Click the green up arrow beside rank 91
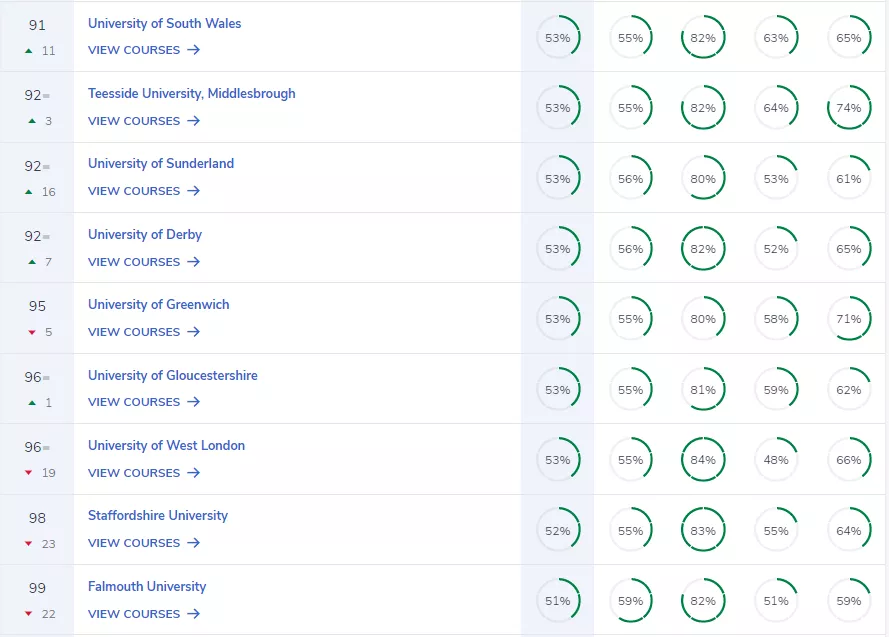This screenshot has width=889, height=637. 27,50
